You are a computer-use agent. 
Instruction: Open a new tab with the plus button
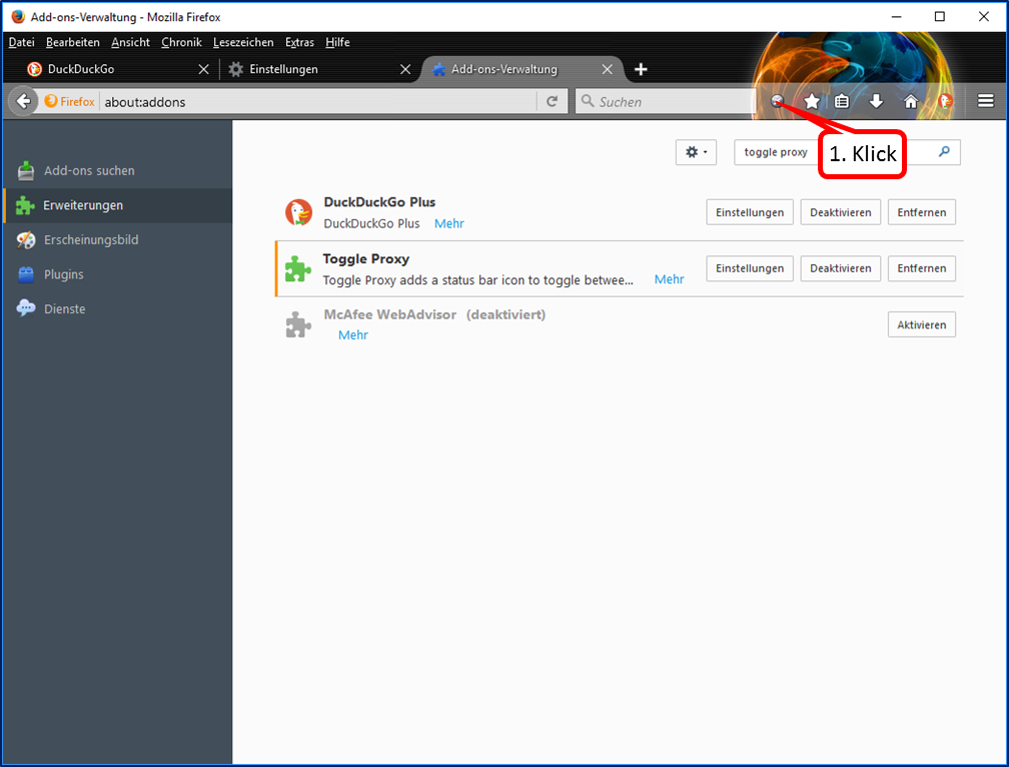coord(641,69)
